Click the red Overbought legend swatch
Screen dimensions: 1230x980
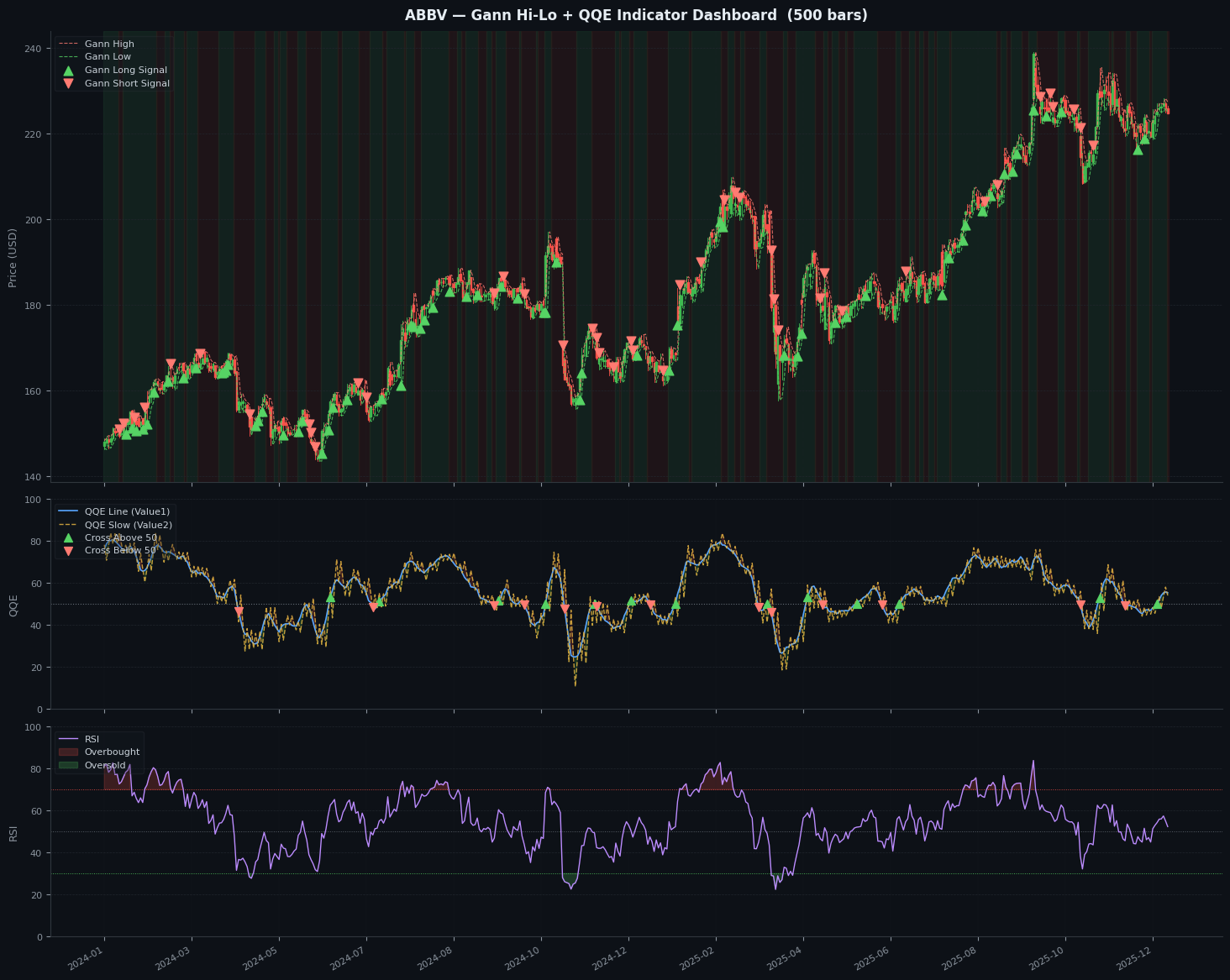click(x=68, y=752)
